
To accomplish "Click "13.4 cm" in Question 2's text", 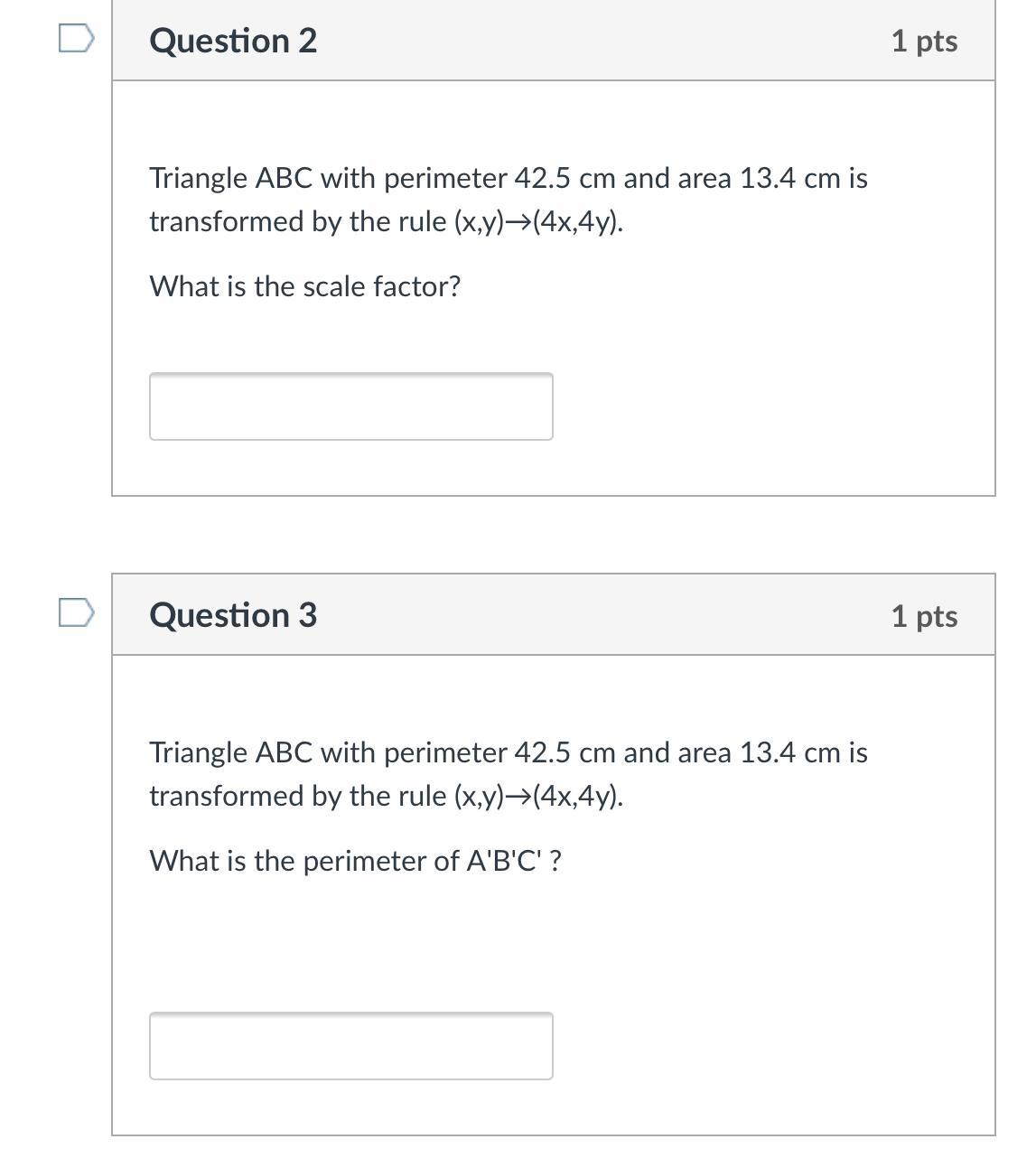I will point(789,178).
